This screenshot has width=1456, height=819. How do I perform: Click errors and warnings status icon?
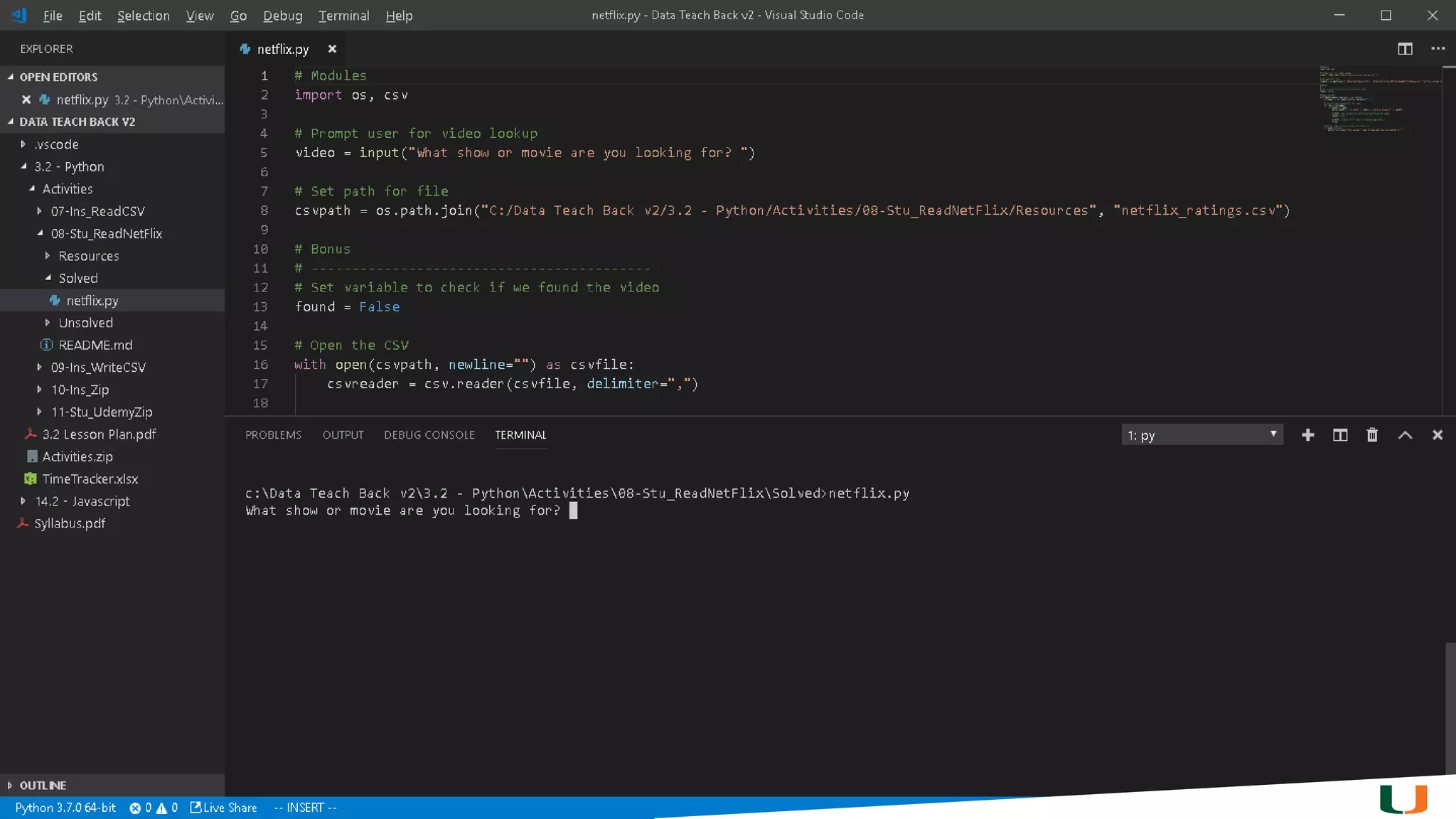point(153,808)
